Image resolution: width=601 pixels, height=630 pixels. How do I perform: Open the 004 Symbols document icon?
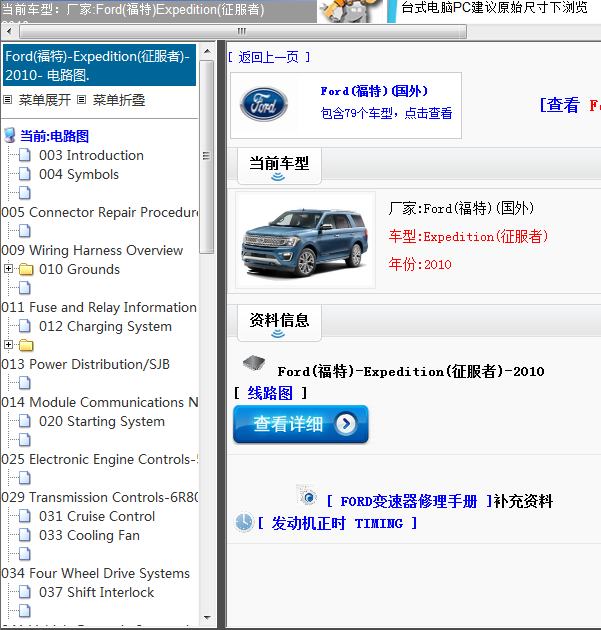point(25,174)
